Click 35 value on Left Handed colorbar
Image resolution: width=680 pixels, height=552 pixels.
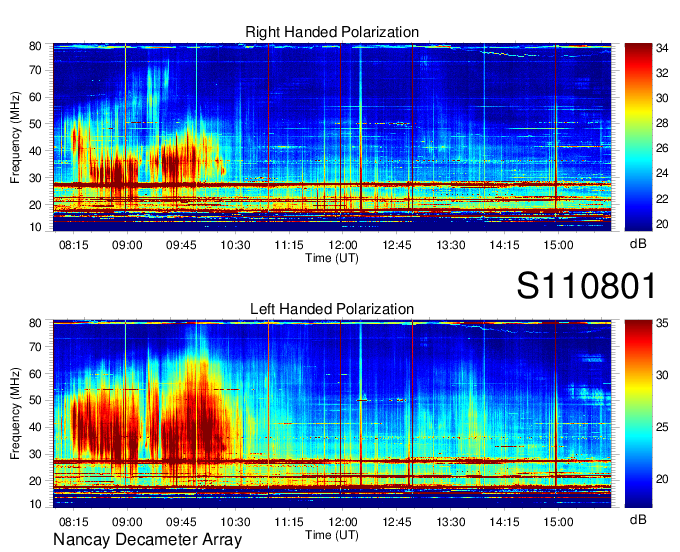click(x=662, y=323)
